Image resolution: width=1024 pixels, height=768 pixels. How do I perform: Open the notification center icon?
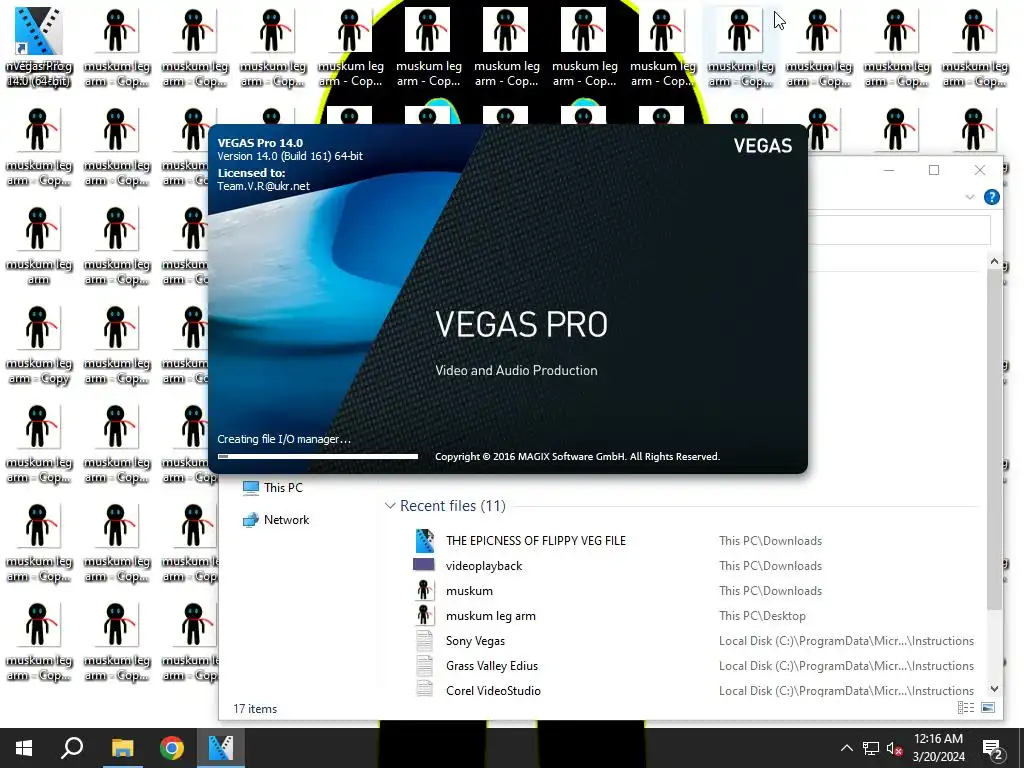tap(993, 748)
